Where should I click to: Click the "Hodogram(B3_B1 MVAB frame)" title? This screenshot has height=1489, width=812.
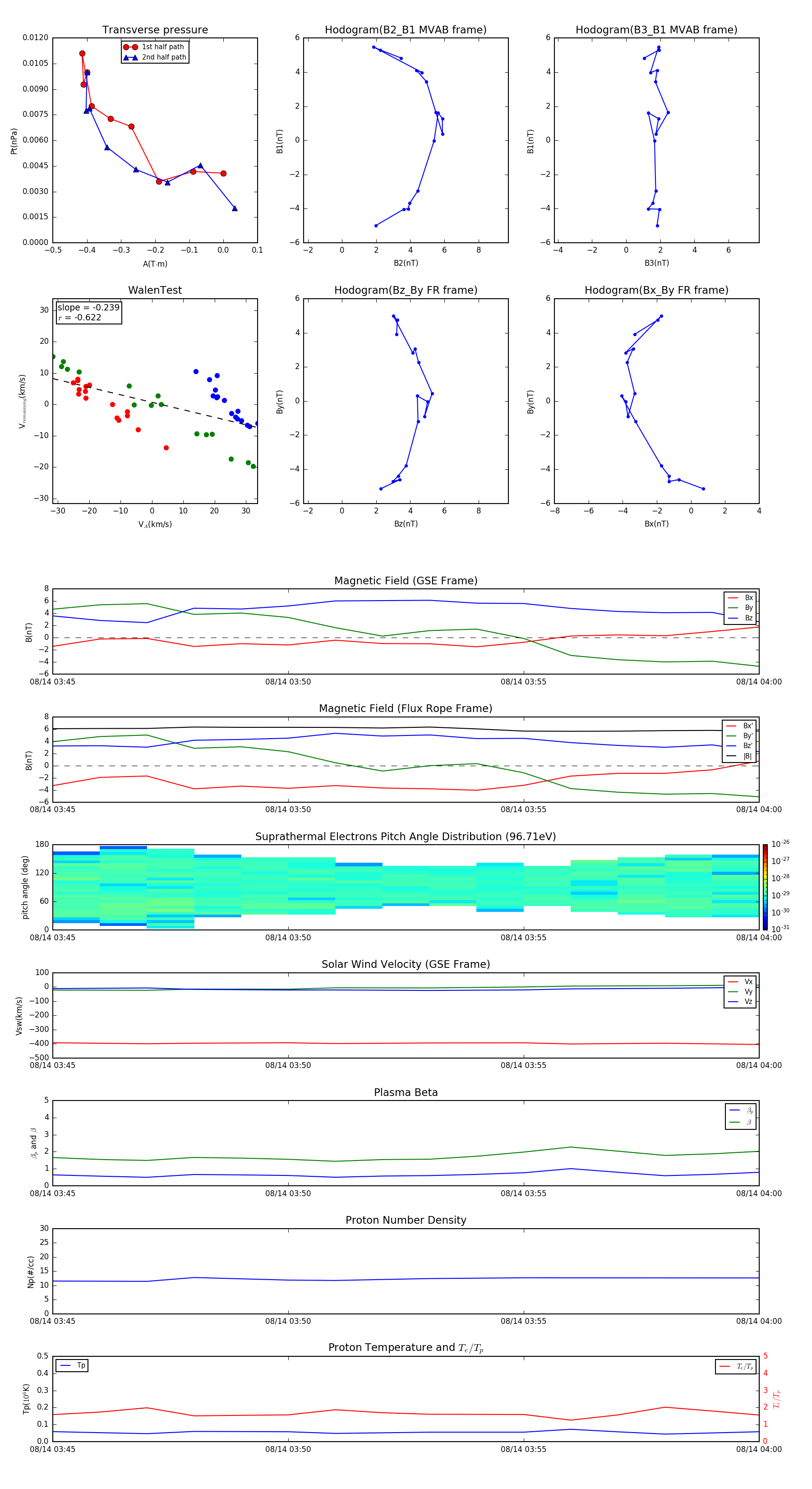click(656, 30)
